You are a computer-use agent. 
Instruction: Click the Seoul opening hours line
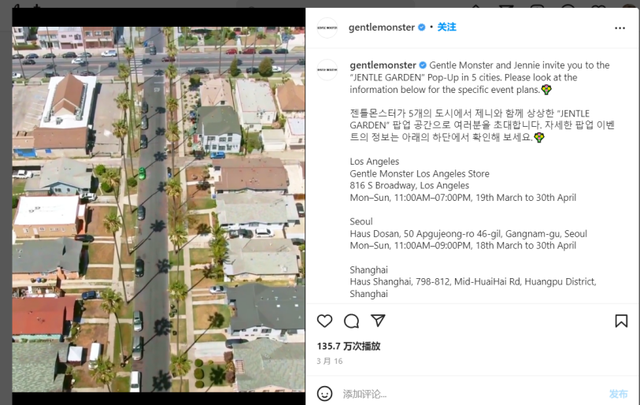click(x=463, y=245)
